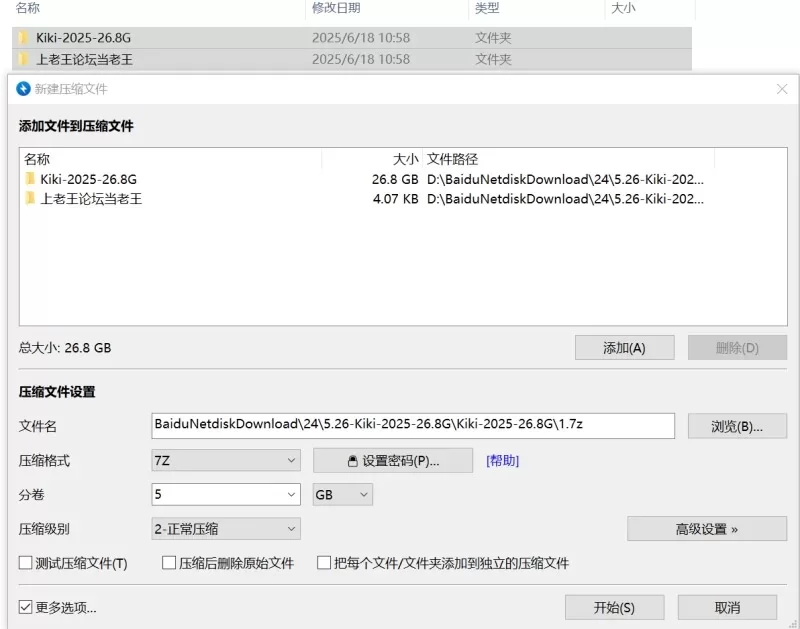Click 开始(S) to start compression

point(614,608)
